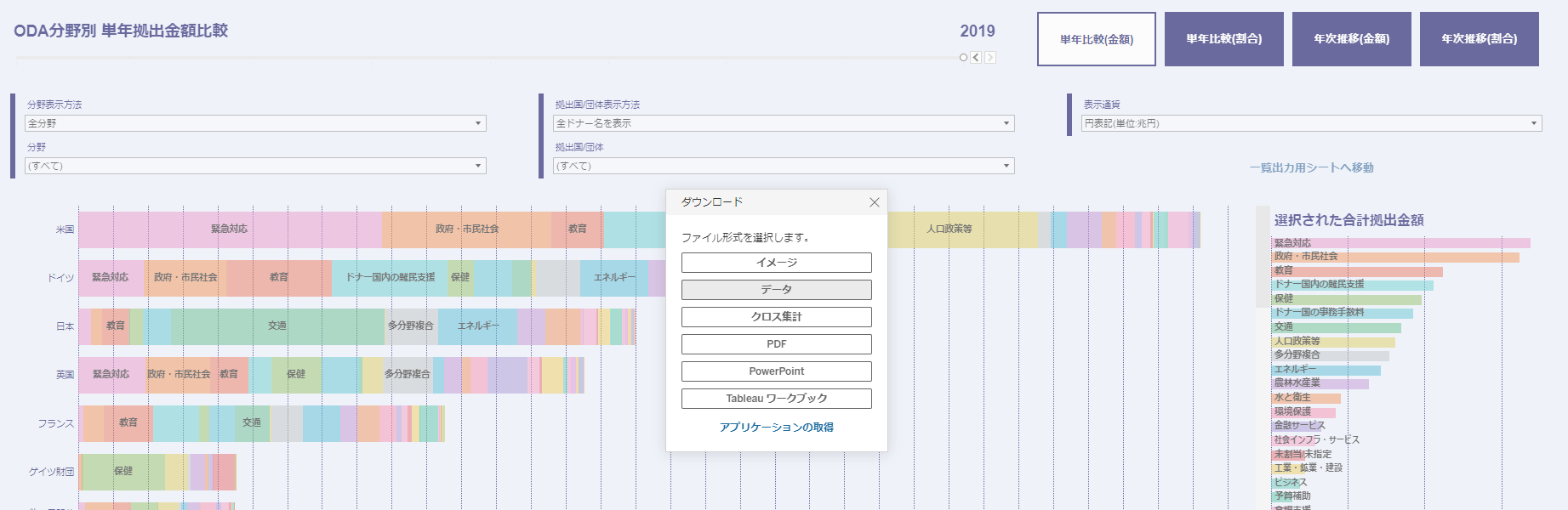Click 緊急対応 bar in totals chart
The width and height of the screenshot is (1568, 510).
pyautogui.click(x=1401, y=243)
